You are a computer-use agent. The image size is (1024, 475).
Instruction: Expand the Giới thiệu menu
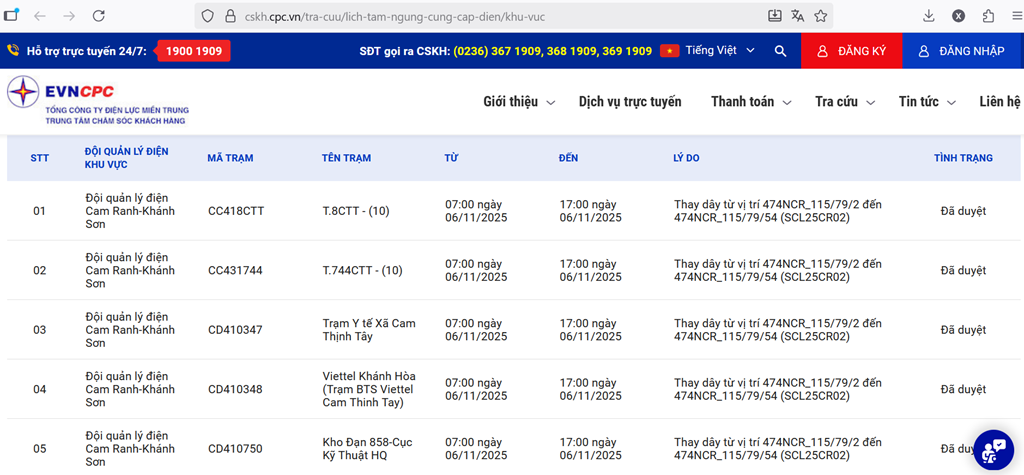(518, 102)
